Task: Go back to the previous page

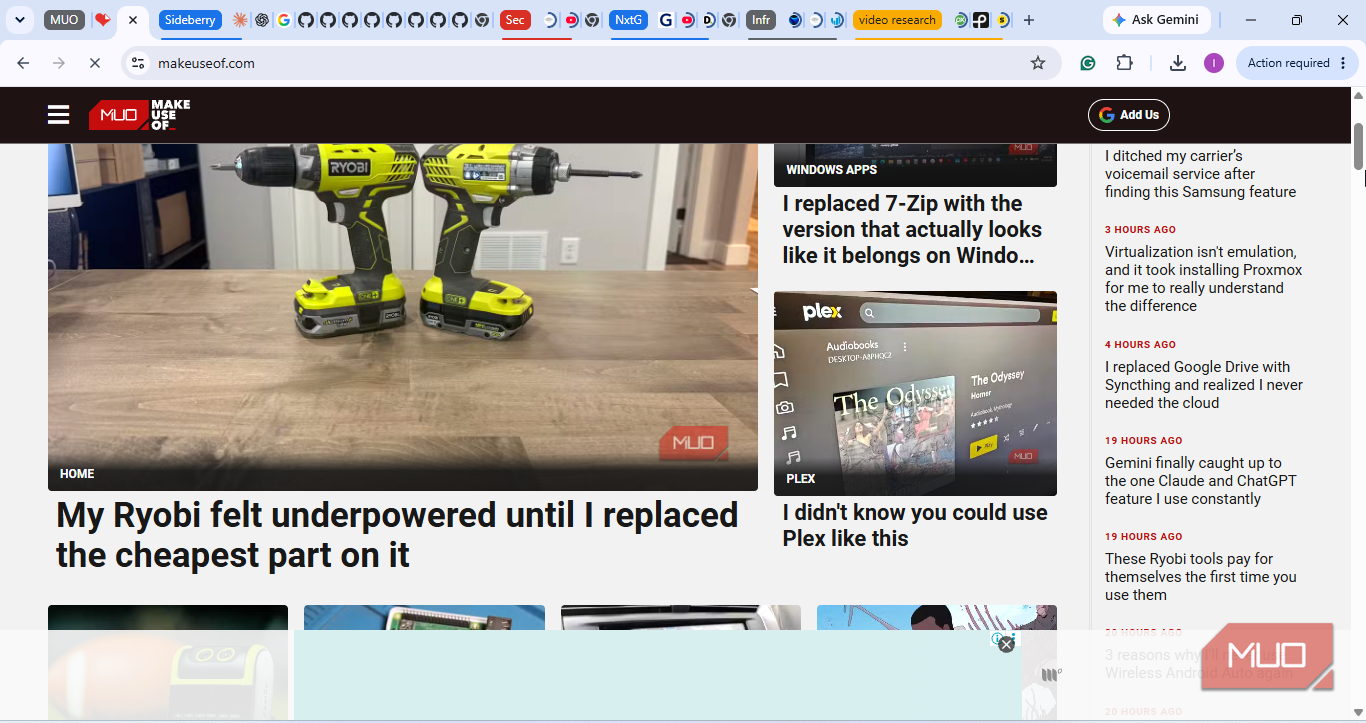Action: tap(23, 63)
